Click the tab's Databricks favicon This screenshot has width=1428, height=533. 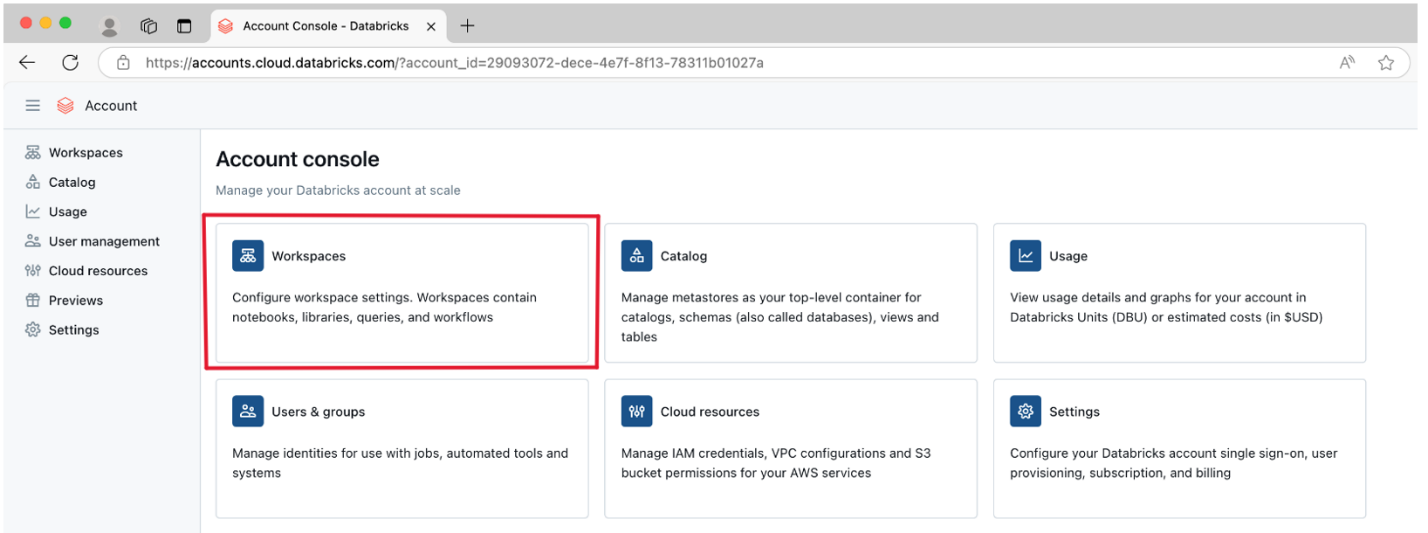226,26
